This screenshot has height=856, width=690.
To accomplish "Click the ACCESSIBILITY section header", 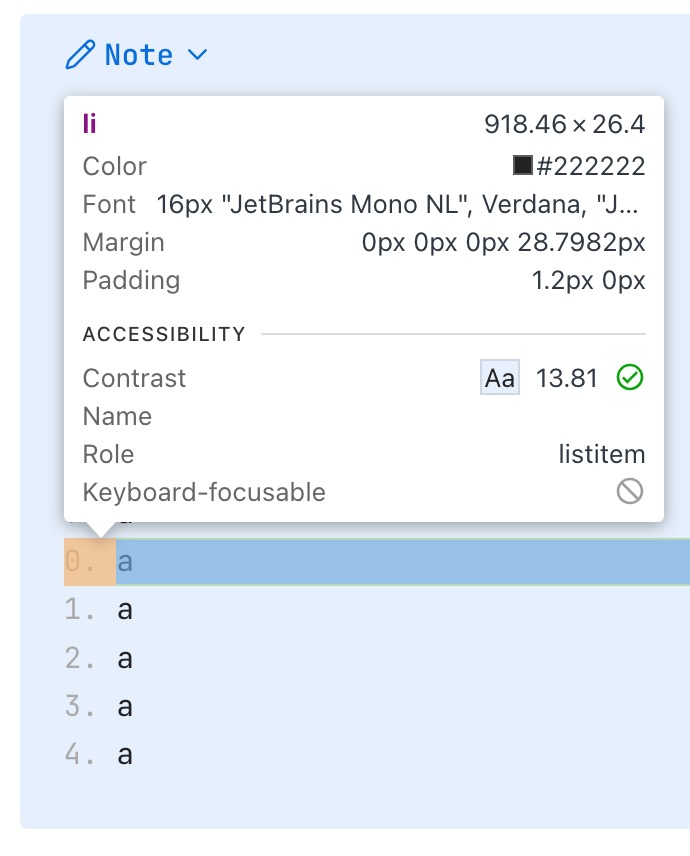I will point(164,334).
